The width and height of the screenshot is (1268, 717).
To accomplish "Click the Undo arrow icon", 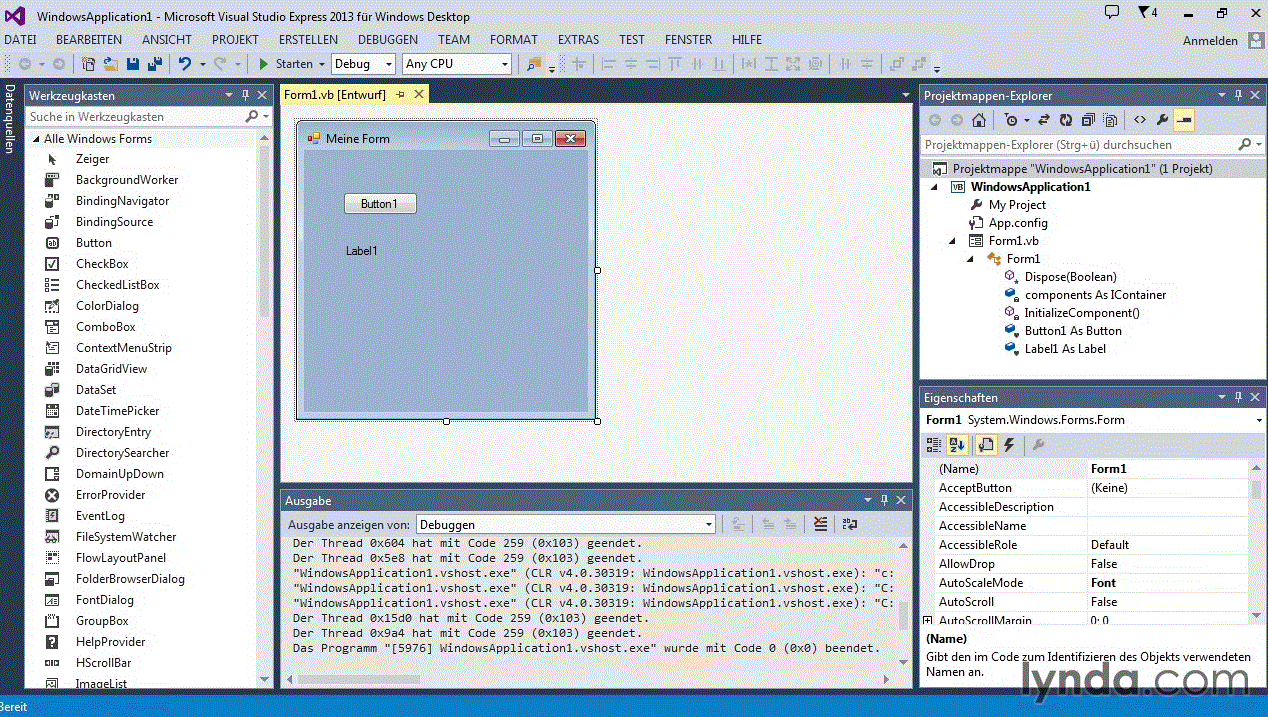I will point(184,64).
